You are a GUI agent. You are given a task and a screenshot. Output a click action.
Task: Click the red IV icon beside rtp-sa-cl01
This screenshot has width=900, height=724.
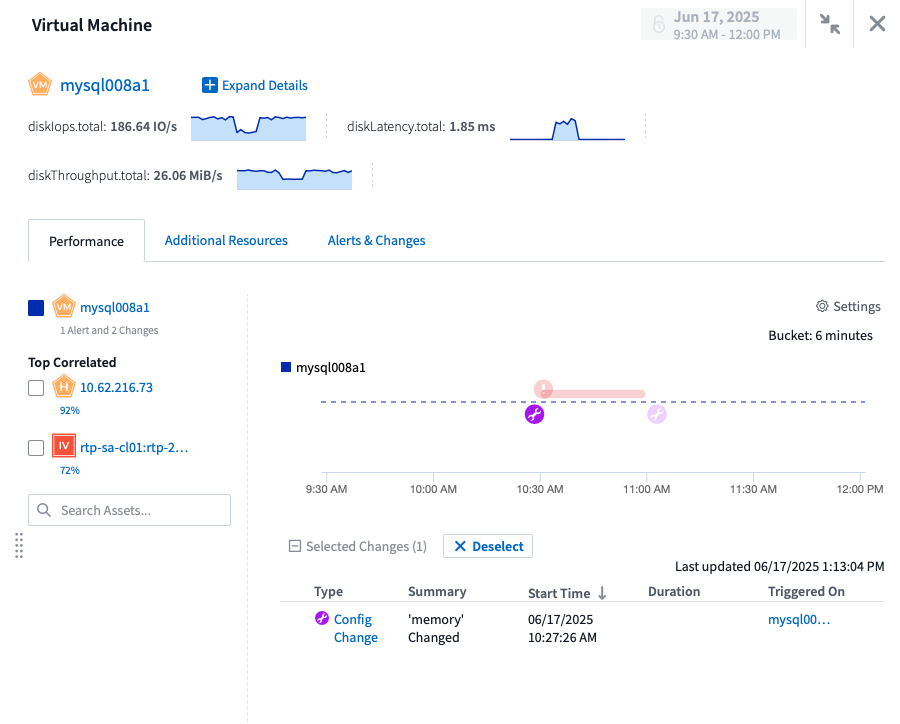point(64,446)
